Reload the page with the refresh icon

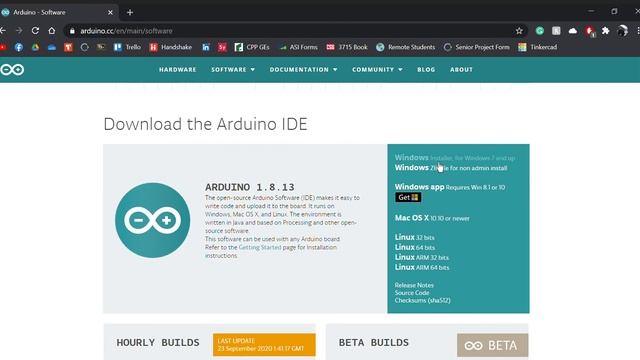[35, 31]
